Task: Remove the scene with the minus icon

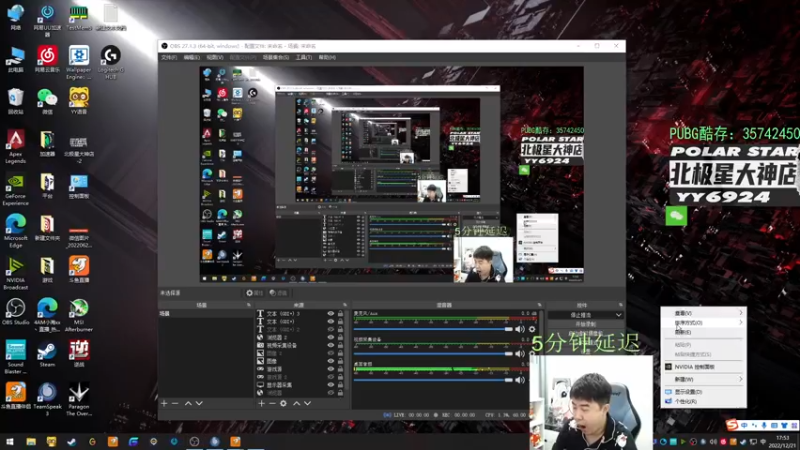Action: [175, 403]
